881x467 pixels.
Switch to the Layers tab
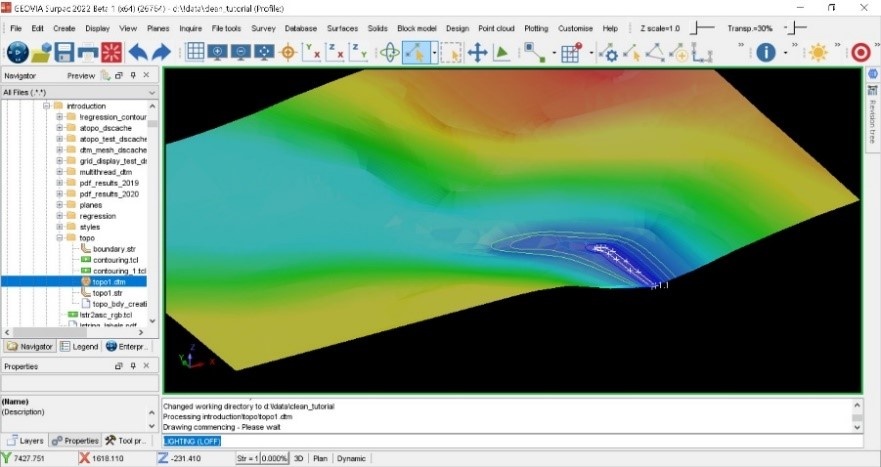coord(25,441)
